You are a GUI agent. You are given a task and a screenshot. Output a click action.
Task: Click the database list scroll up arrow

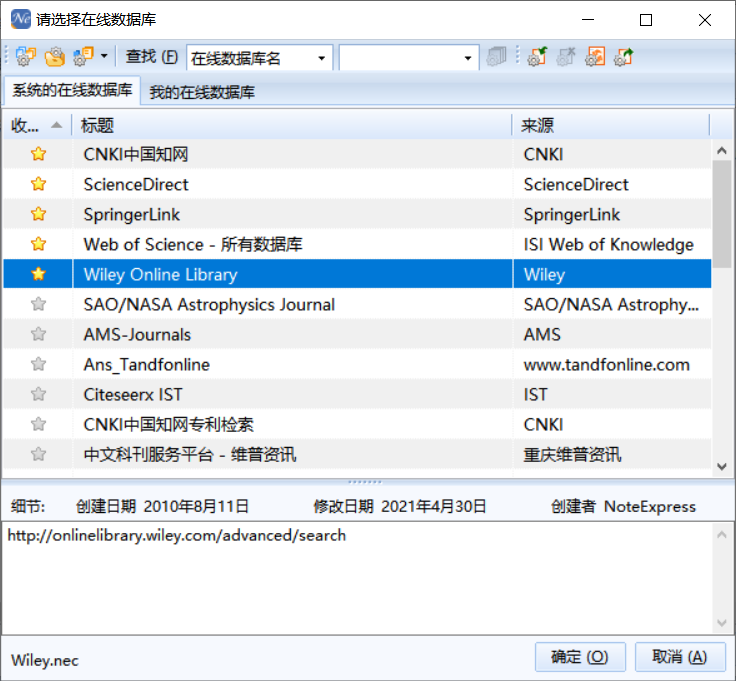tap(722, 151)
